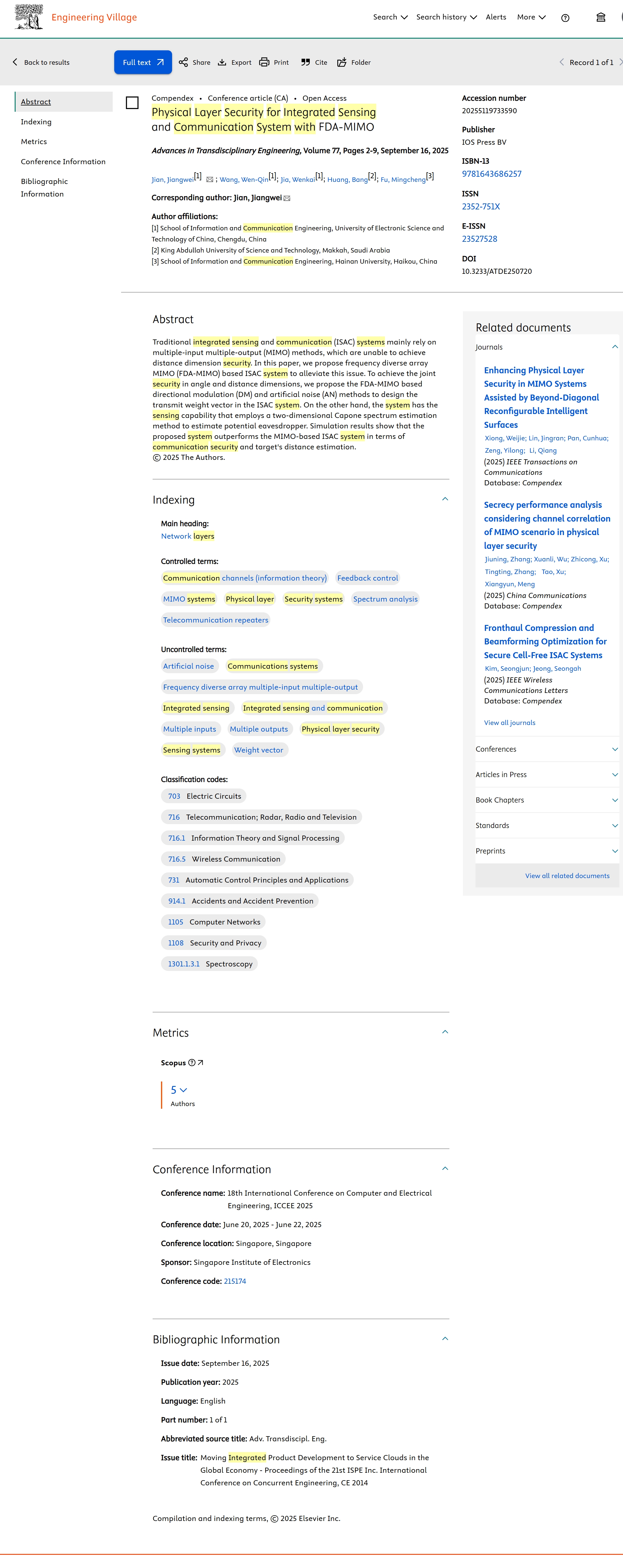The width and height of the screenshot is (623, 1568).
Task: Click the Folder save icon
Action: [342, 62]
